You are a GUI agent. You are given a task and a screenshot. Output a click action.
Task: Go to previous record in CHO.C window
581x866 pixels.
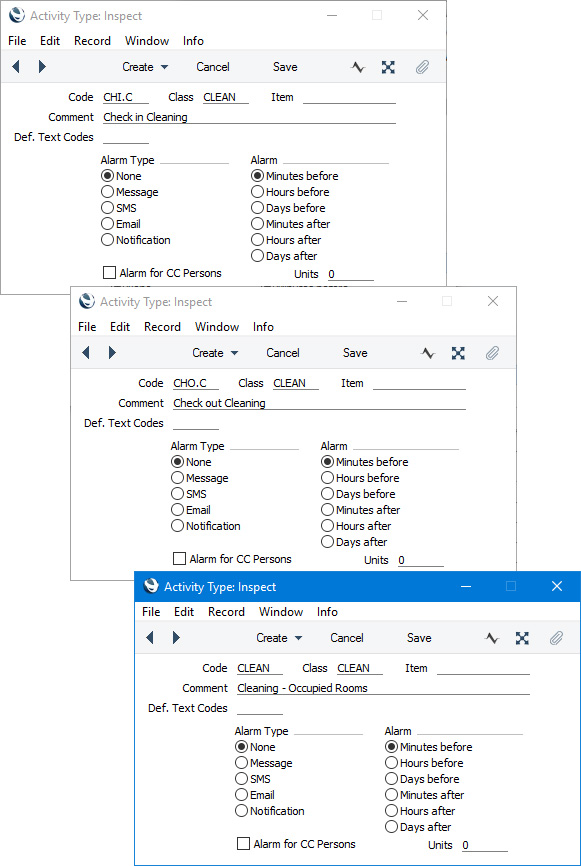86,352
